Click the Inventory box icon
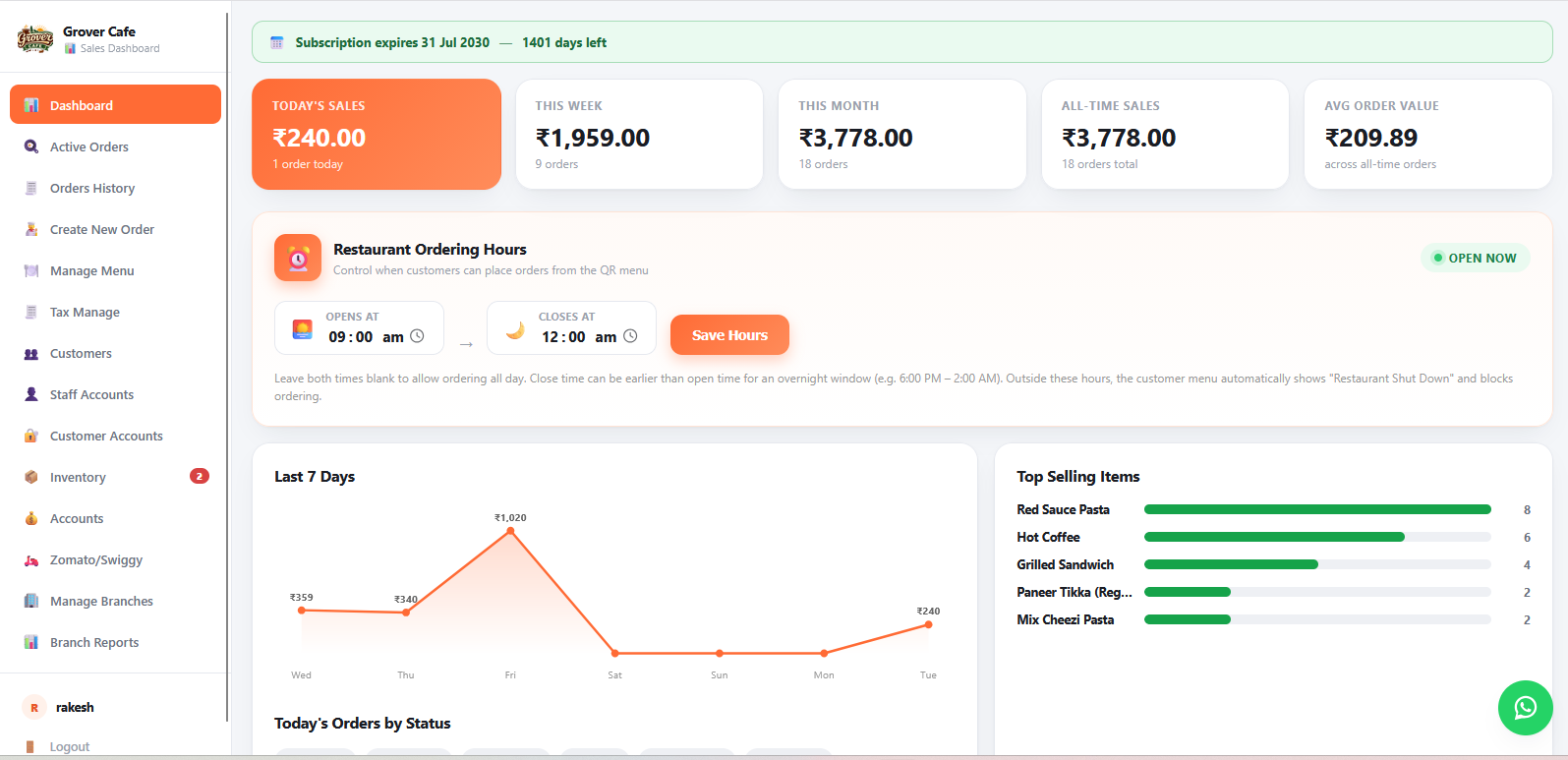This screenshot has width=1568, height=760. tap(31, 477)
